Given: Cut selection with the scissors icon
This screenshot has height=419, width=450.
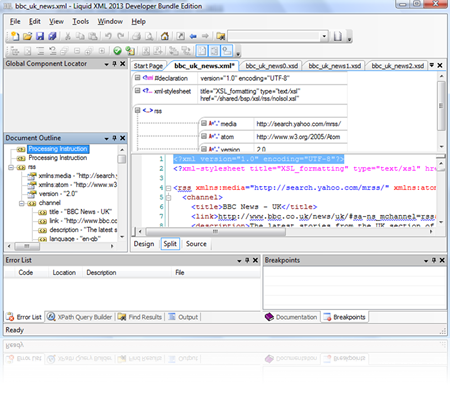Looking at the screenshot, I should (x=68, y=36).
